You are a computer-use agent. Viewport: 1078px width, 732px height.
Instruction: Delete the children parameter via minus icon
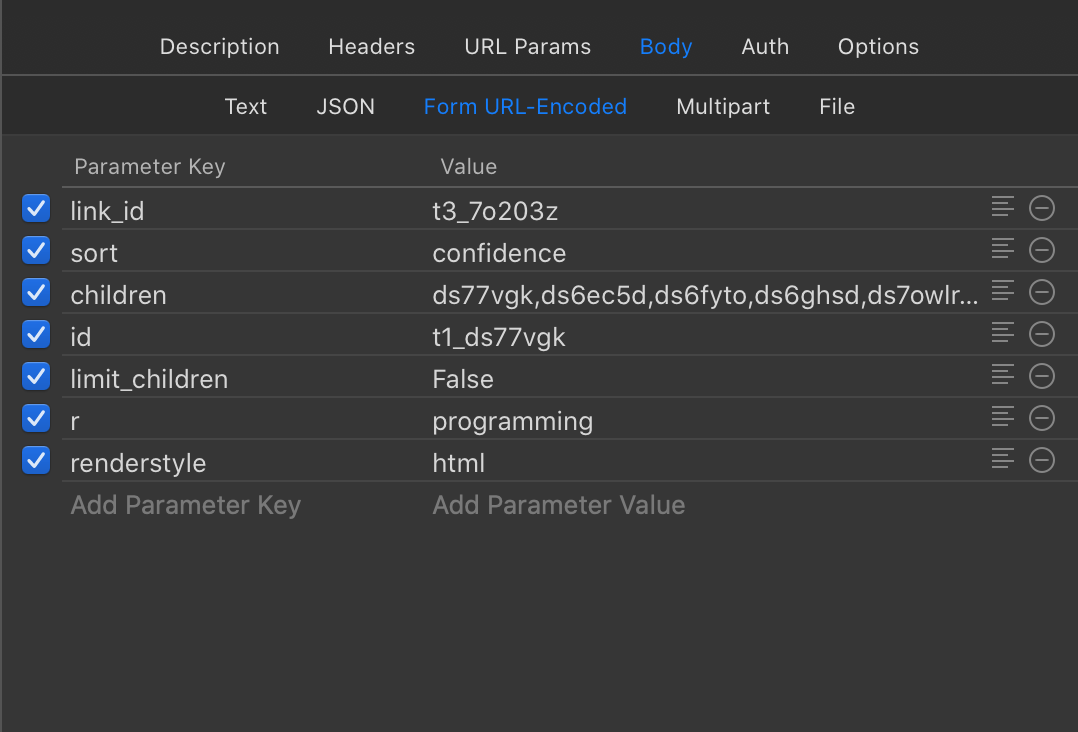tap(1042, 292)
